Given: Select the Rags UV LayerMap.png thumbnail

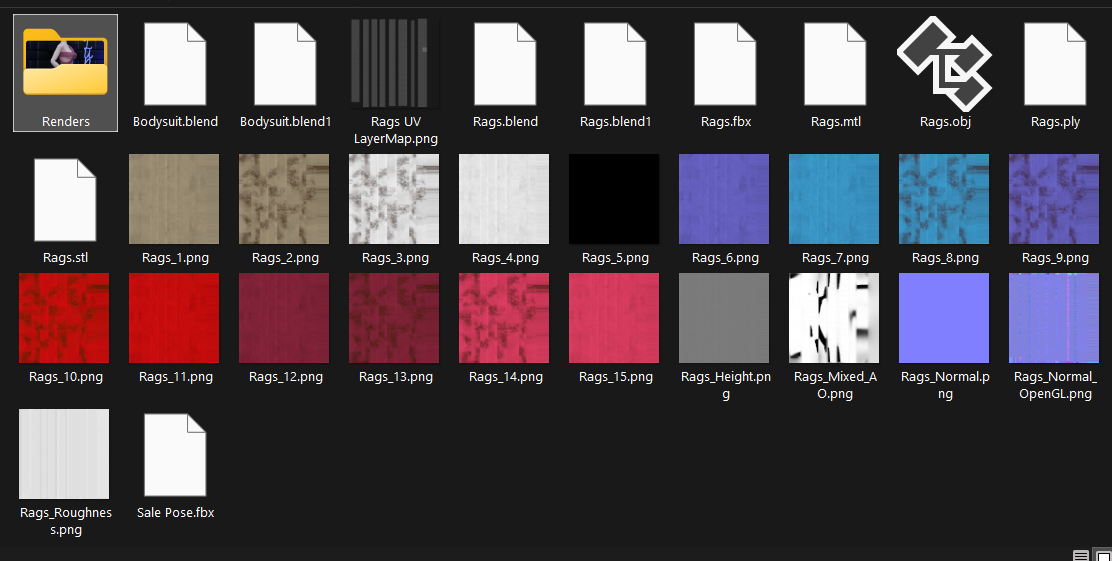Looking at the screenshot, I should point(395,64).
